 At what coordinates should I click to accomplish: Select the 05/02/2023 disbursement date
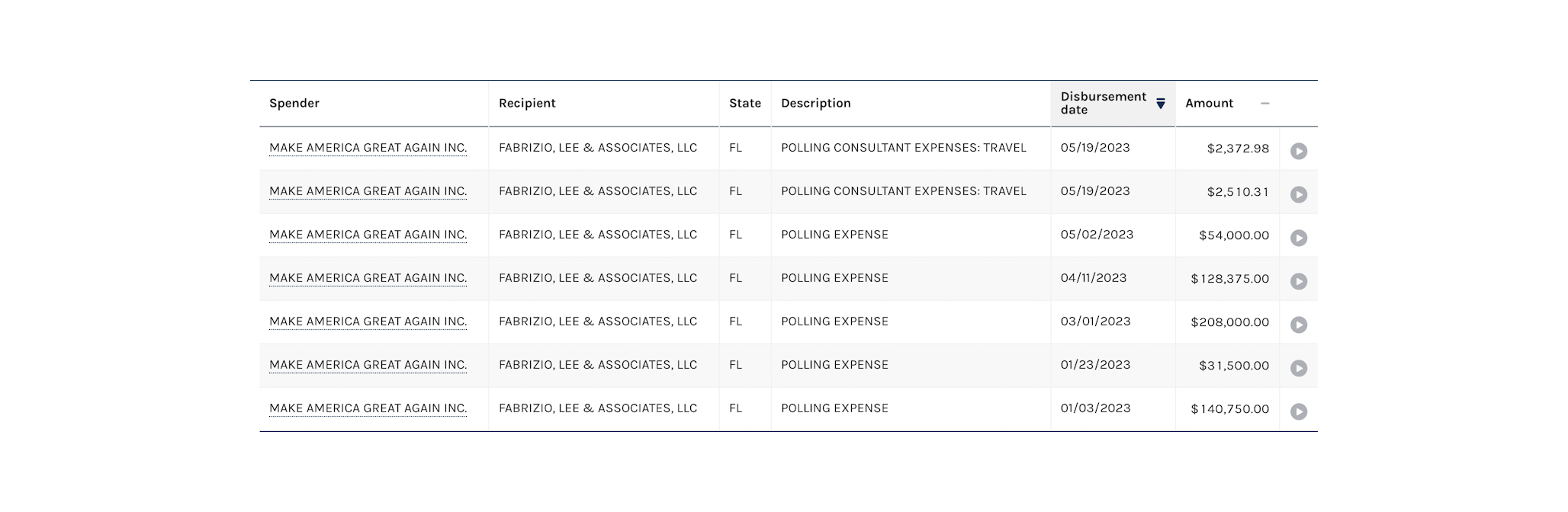tap(1097, 235)
